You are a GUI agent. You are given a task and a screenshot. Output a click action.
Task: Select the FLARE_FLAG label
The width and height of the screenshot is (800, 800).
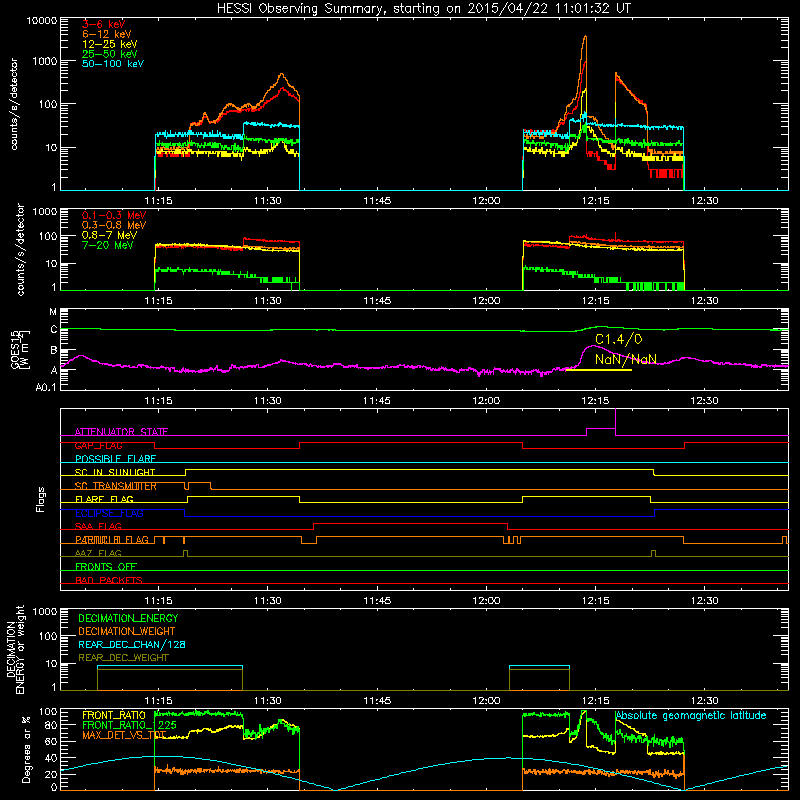104,499
